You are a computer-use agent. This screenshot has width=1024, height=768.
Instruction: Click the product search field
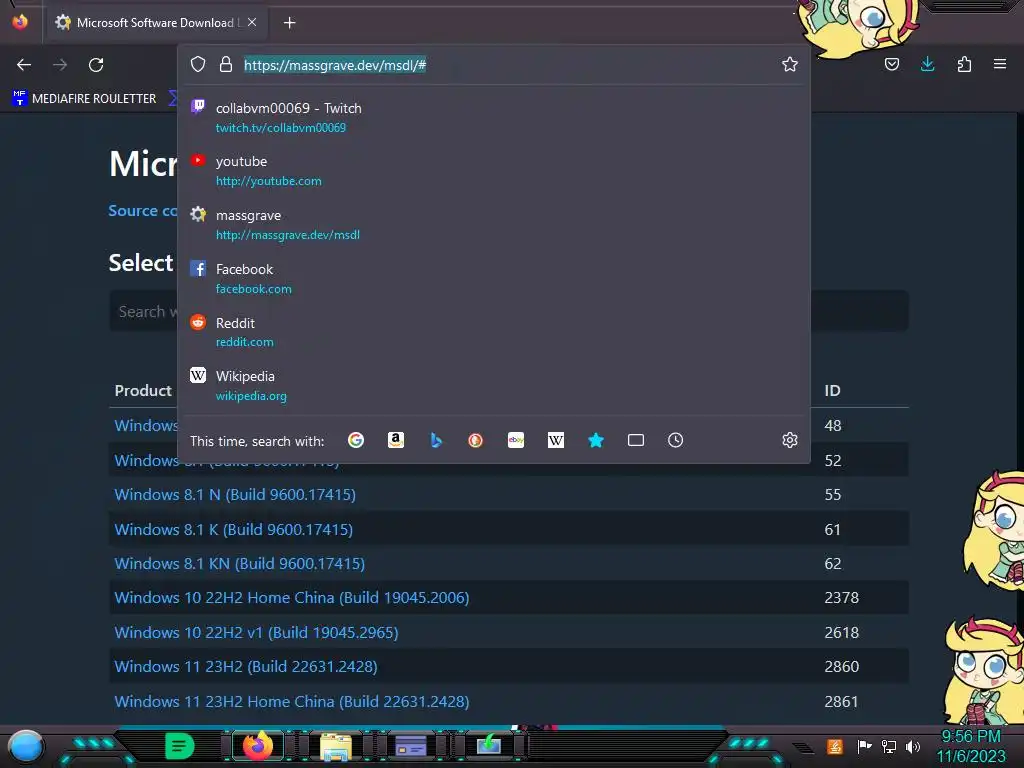click(x=509, y=311)
